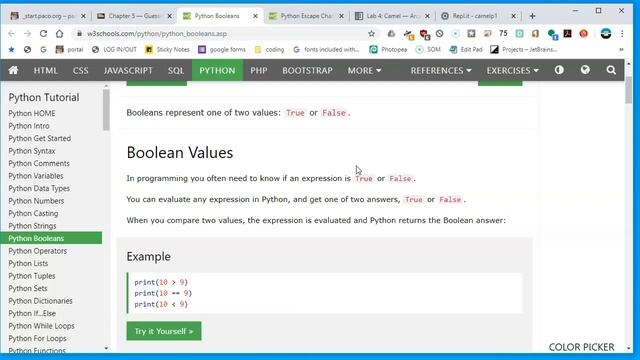Open the coding bookmarks folder
This screenshot has height=360, width=640.
point(269,49)
